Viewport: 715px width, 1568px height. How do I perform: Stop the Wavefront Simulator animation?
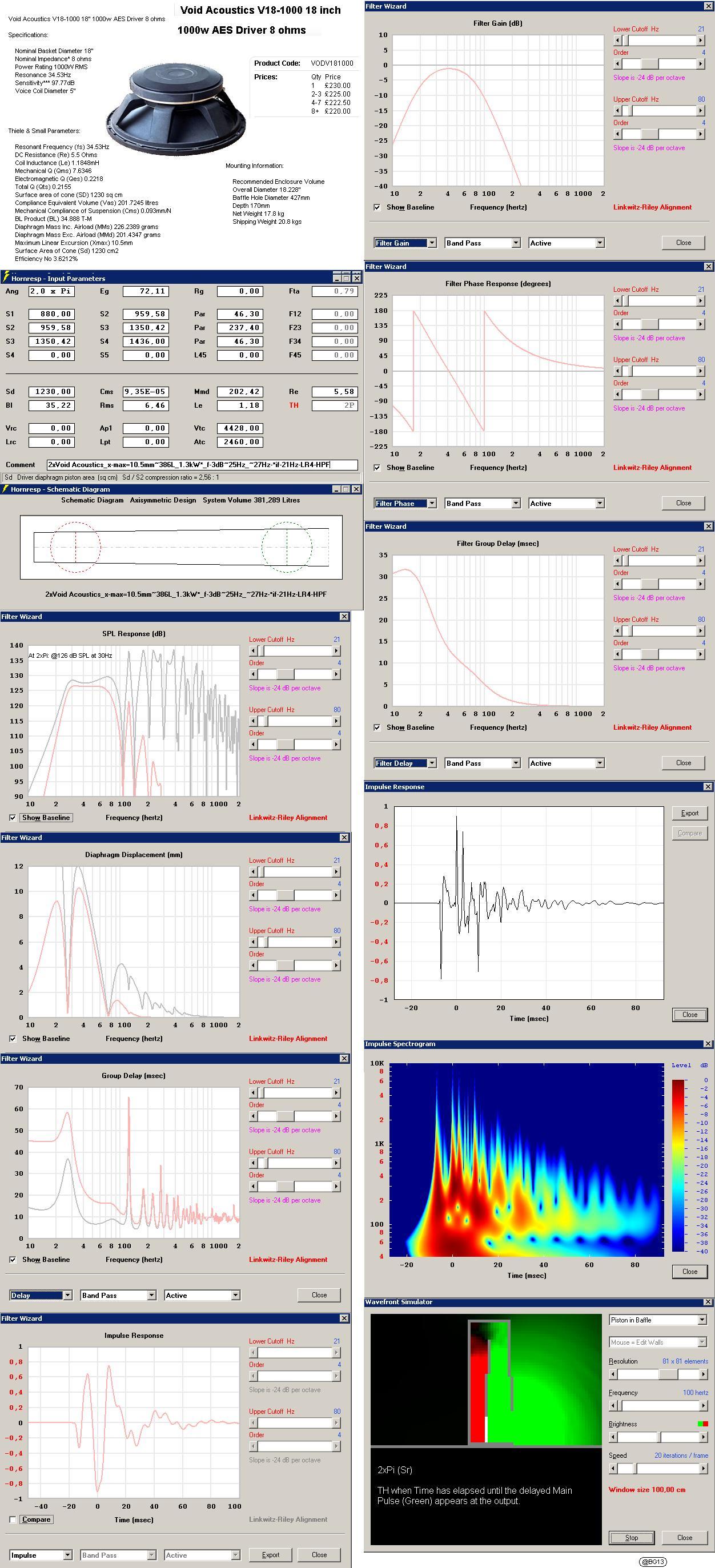coord(632,1538)
